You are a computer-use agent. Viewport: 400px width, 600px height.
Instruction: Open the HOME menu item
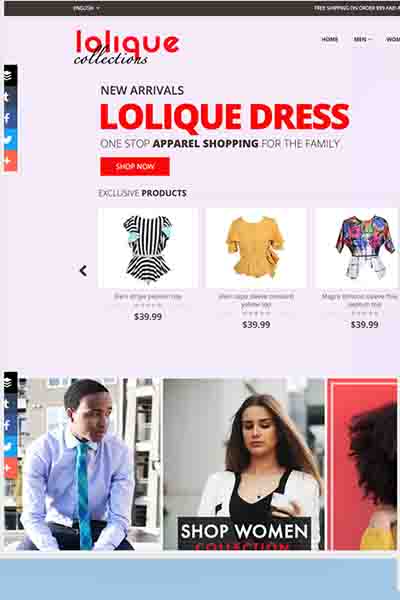click(330, 39)
